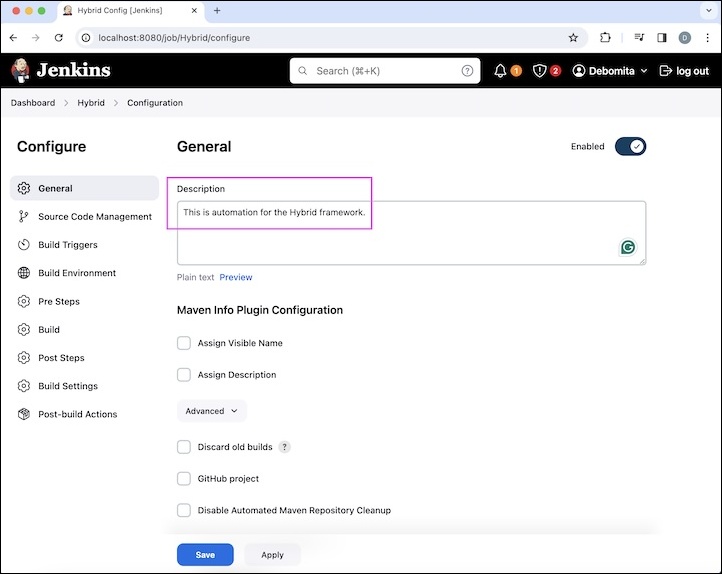Check the Assign Visible Name checkbox

point(184,343)
